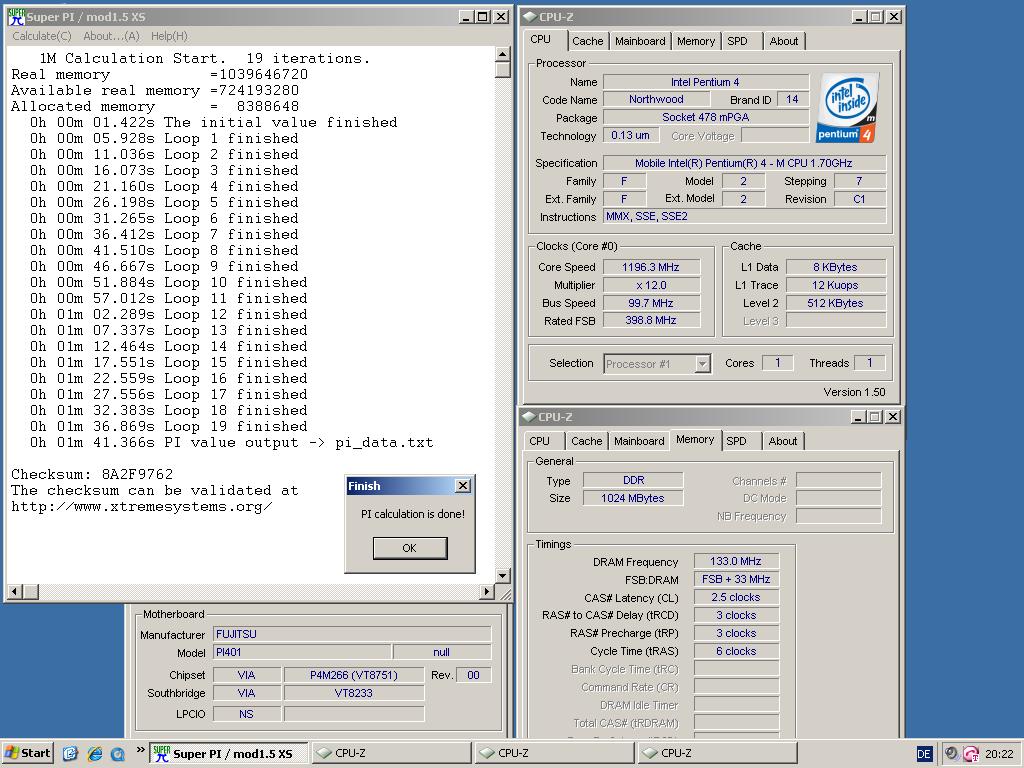Switch to Super PI taskbar button

pos(229,754)
